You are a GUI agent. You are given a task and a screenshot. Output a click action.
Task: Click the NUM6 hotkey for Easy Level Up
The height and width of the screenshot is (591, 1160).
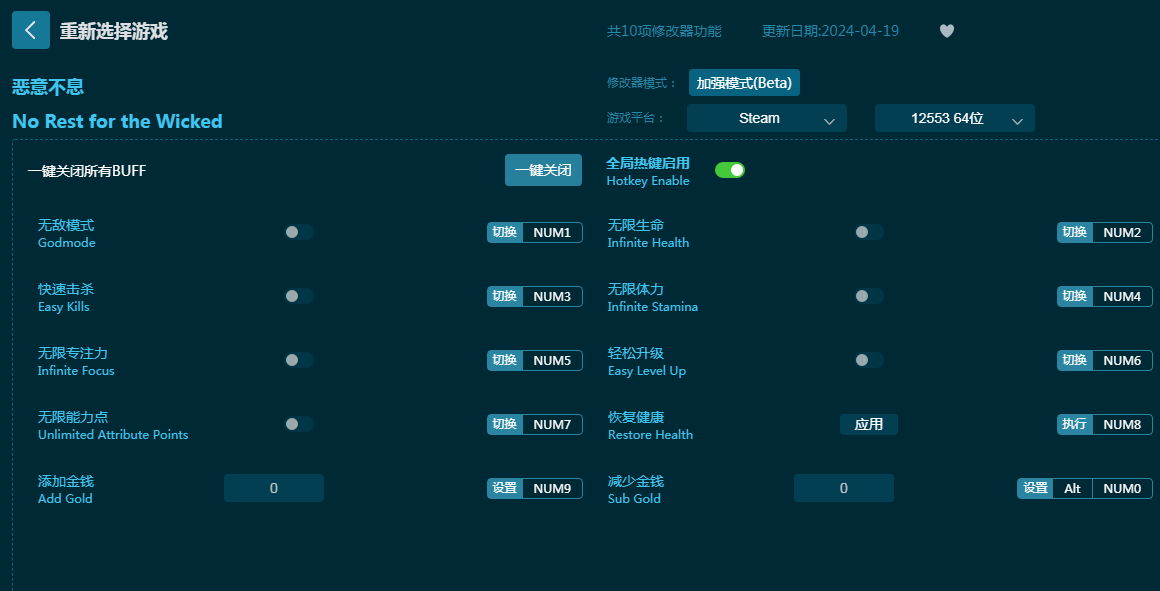pos(1122,361)
